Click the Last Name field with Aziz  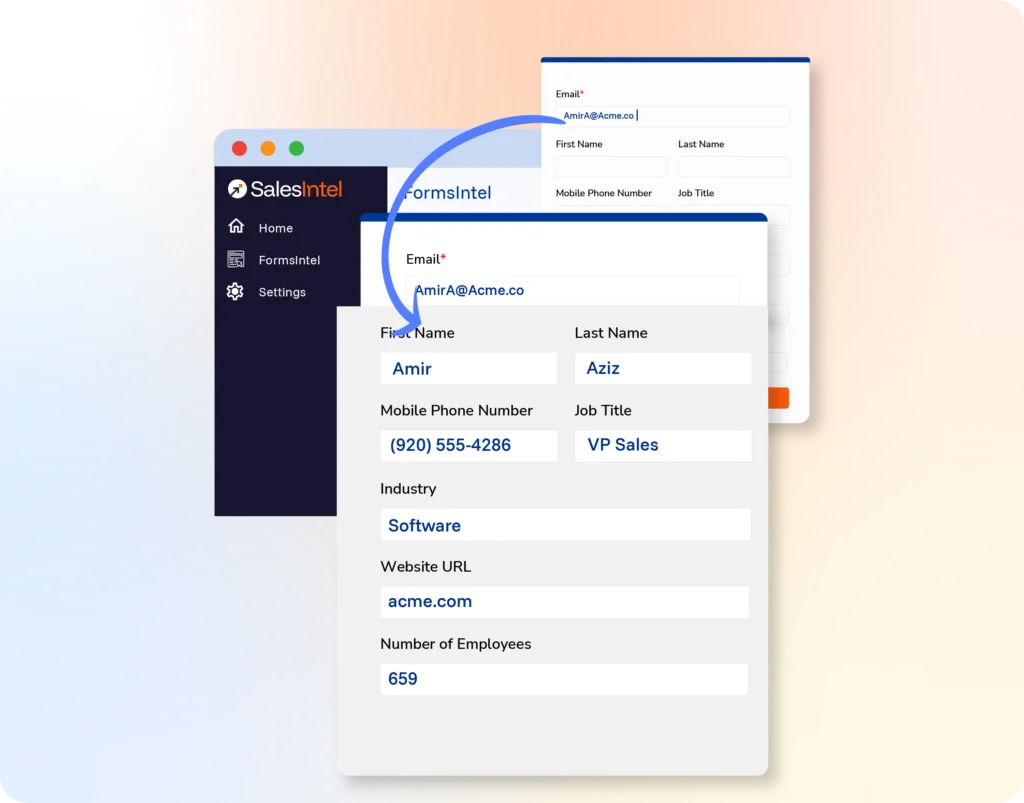[663, 368]
